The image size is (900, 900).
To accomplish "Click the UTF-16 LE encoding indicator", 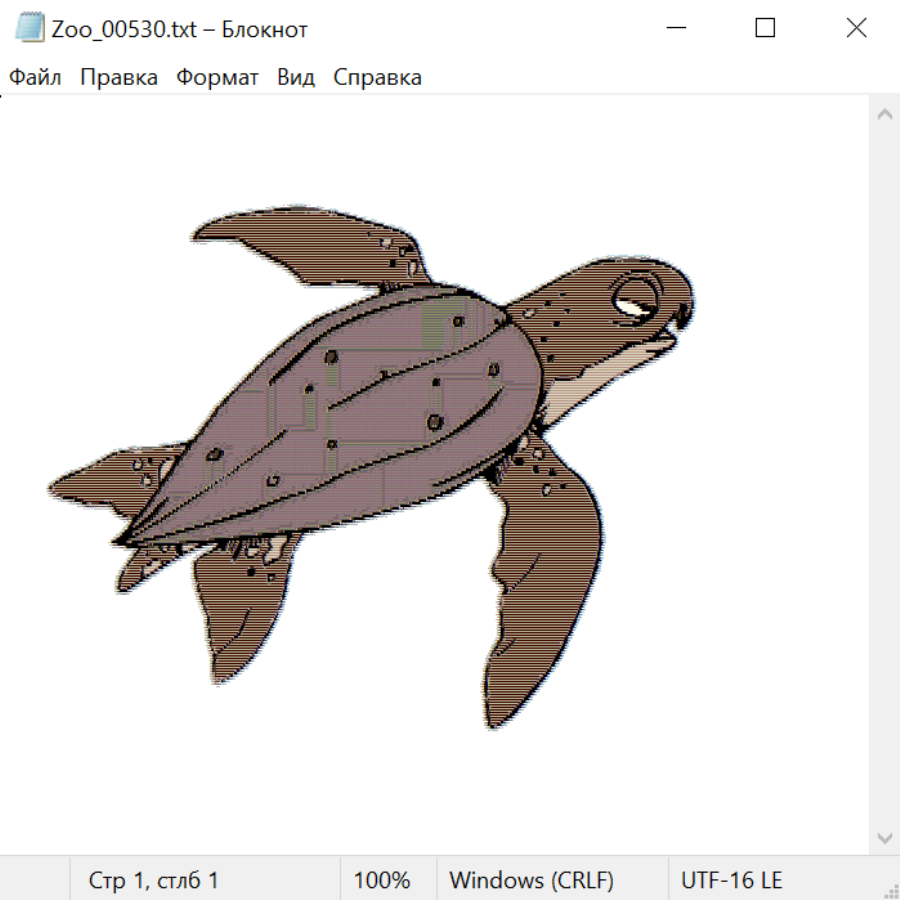I will 731,880.
